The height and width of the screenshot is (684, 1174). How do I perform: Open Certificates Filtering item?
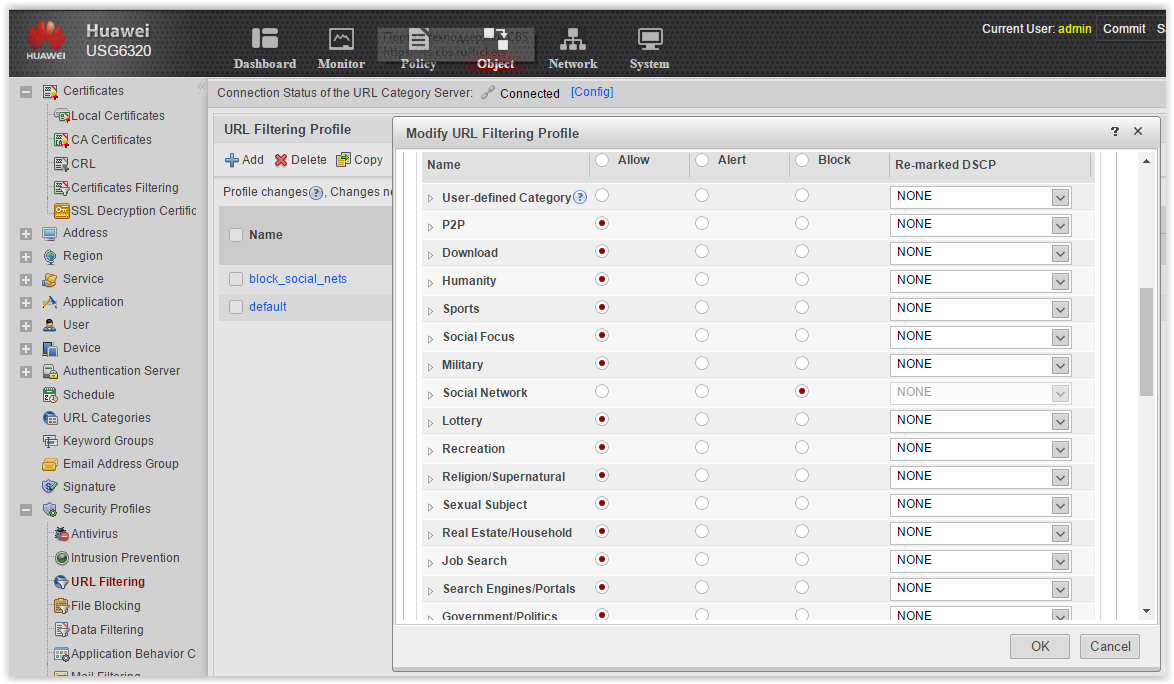click(x=124, y=188)
